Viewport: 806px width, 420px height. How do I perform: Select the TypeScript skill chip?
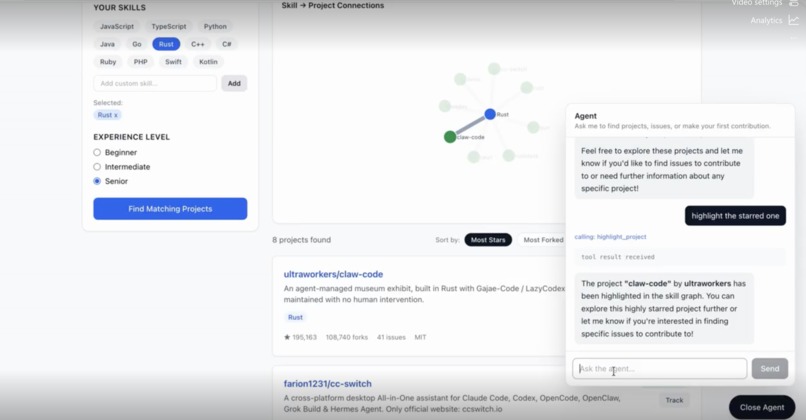(x=169, y=26)
